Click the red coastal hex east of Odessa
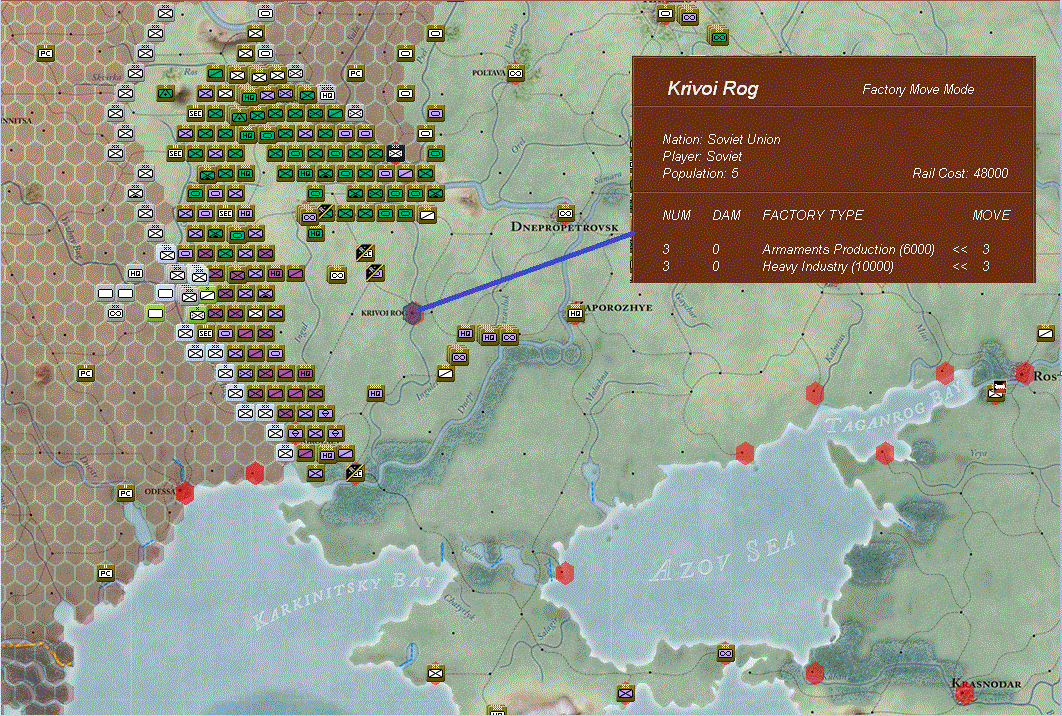The width and height of the screenshot is (1062, 716). pyautogui.click(x=255, y=473)
